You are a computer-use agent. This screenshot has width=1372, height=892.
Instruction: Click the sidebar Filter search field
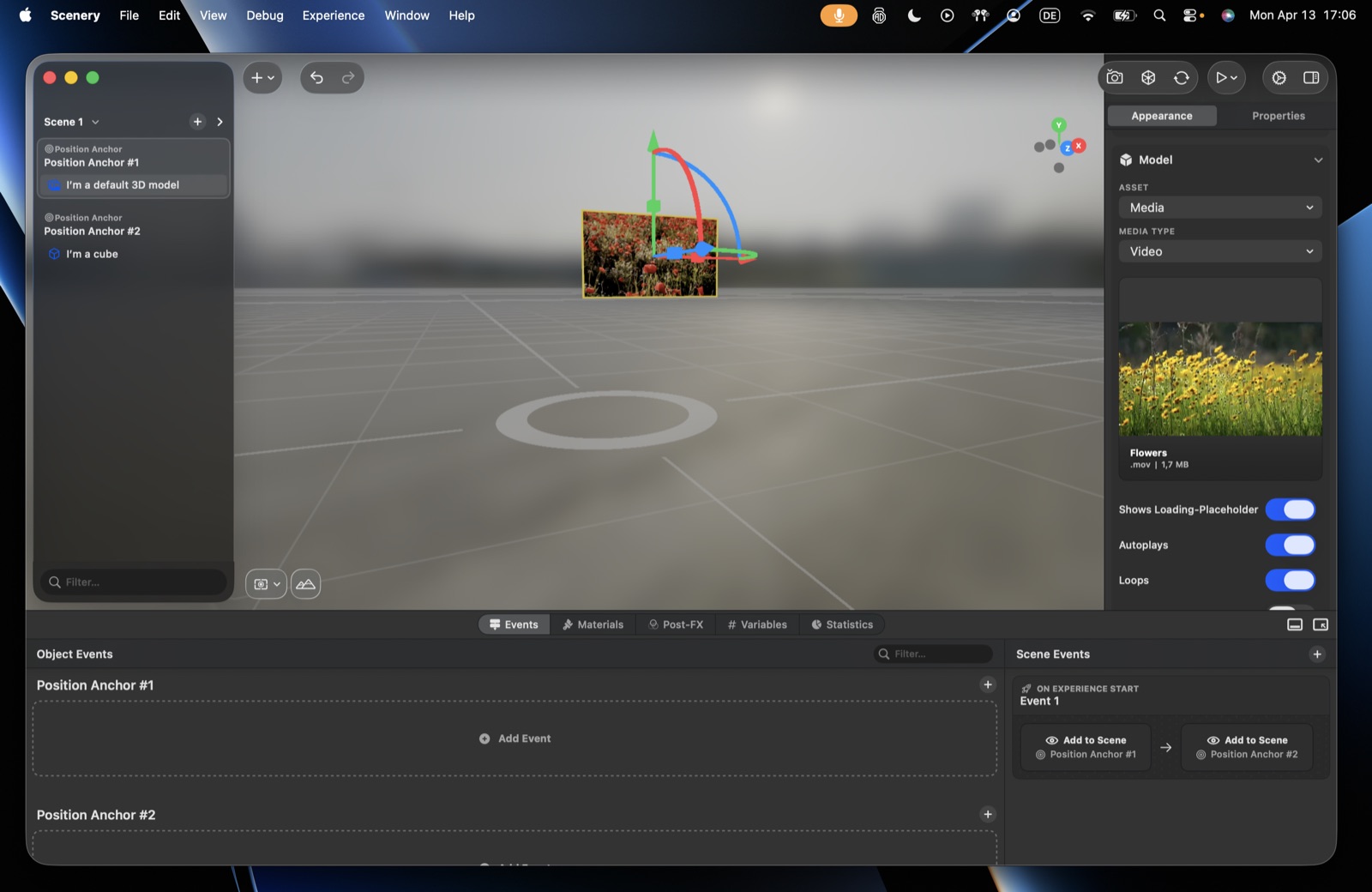pyautogui.click(x=134, y=582)
